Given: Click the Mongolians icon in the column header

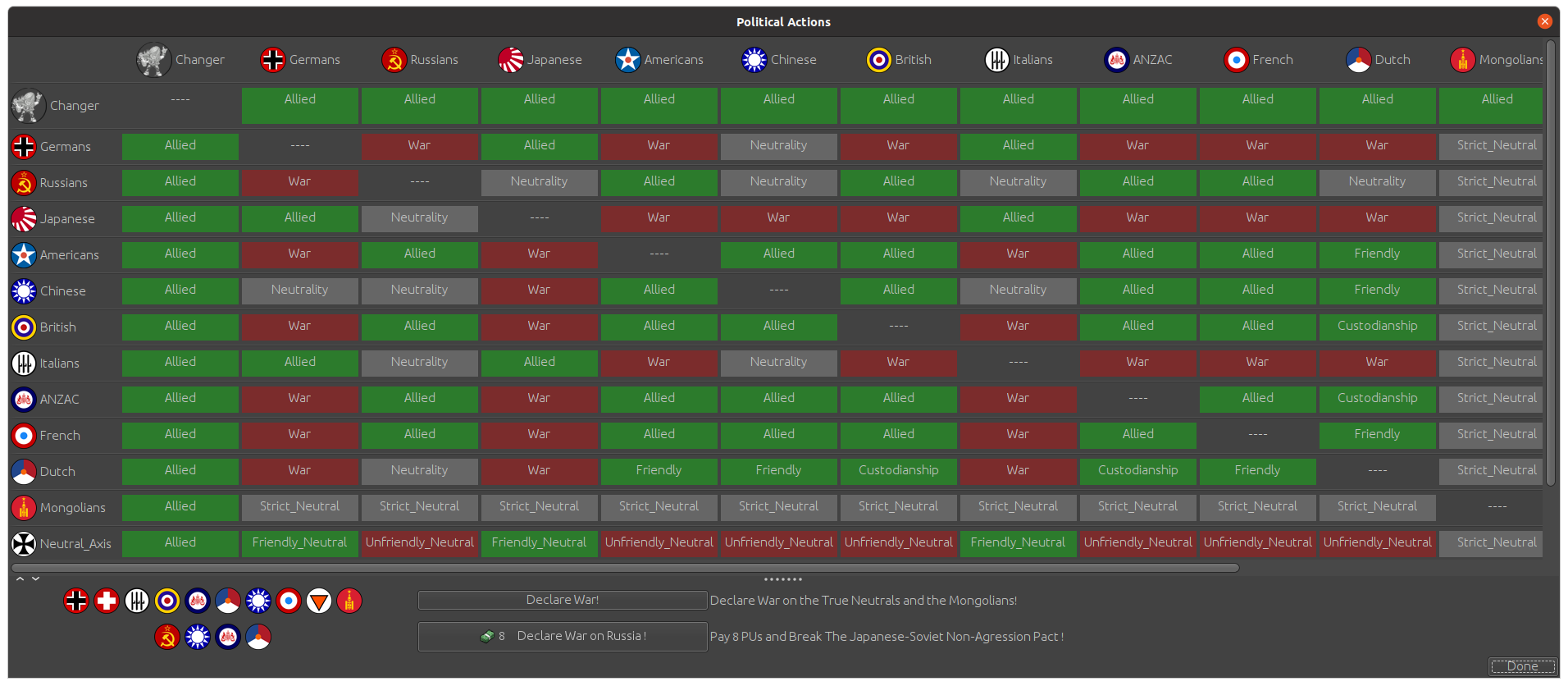Looking at the screenshot, I should 1463,60.
